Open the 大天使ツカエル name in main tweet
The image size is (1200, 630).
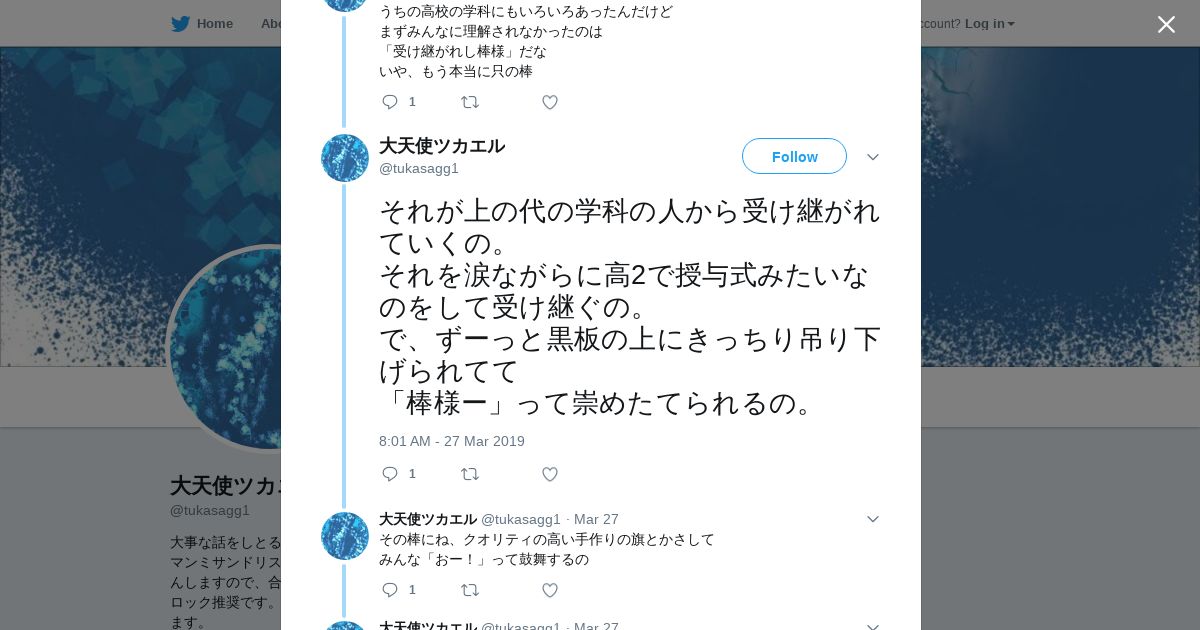[442, 146]
